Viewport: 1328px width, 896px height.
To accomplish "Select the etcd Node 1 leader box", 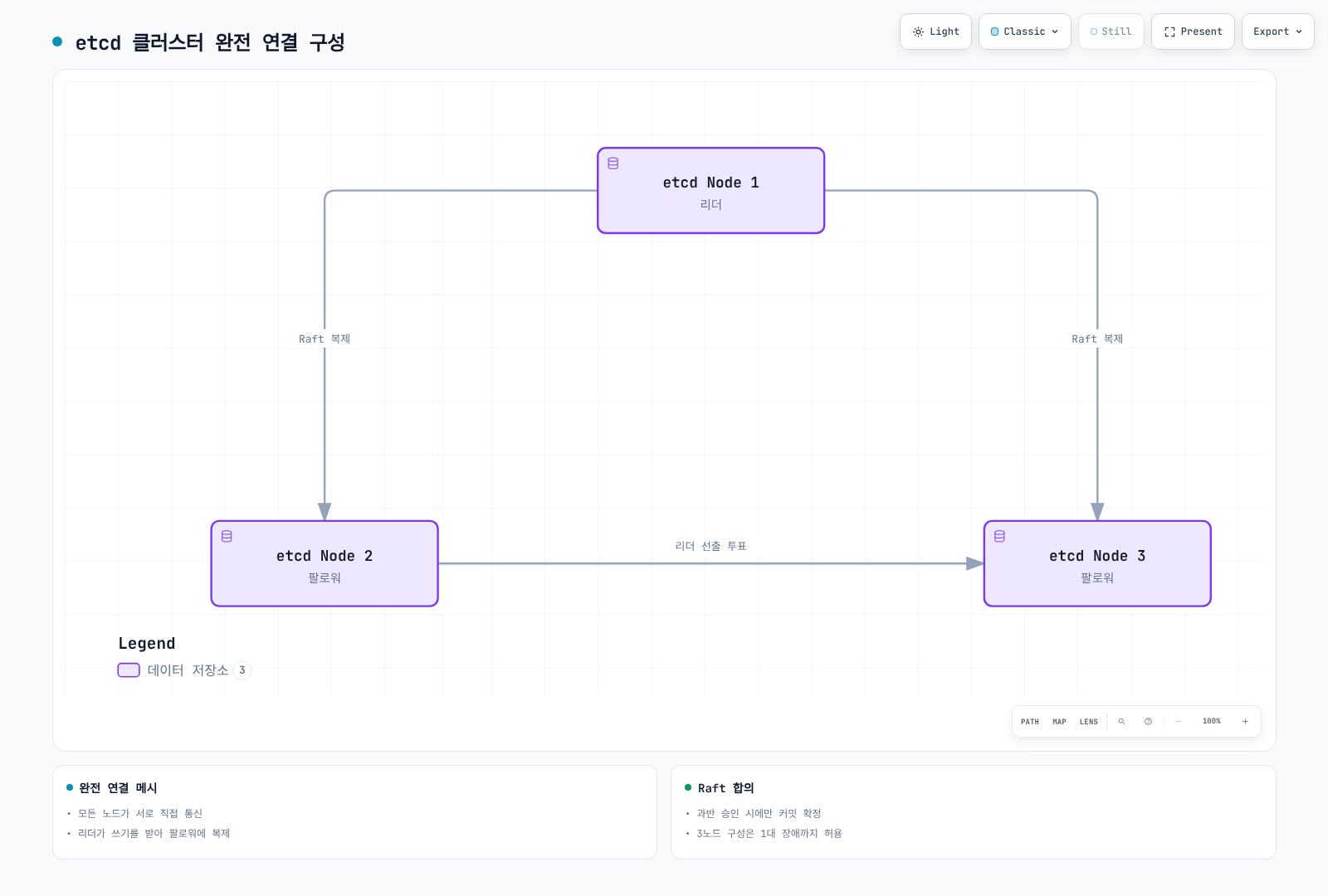I will (x=710, y=191).
